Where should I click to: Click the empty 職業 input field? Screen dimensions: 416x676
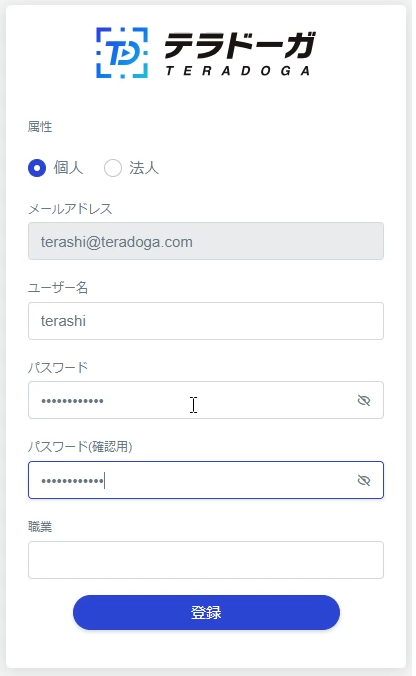click(x=206, y=560)
